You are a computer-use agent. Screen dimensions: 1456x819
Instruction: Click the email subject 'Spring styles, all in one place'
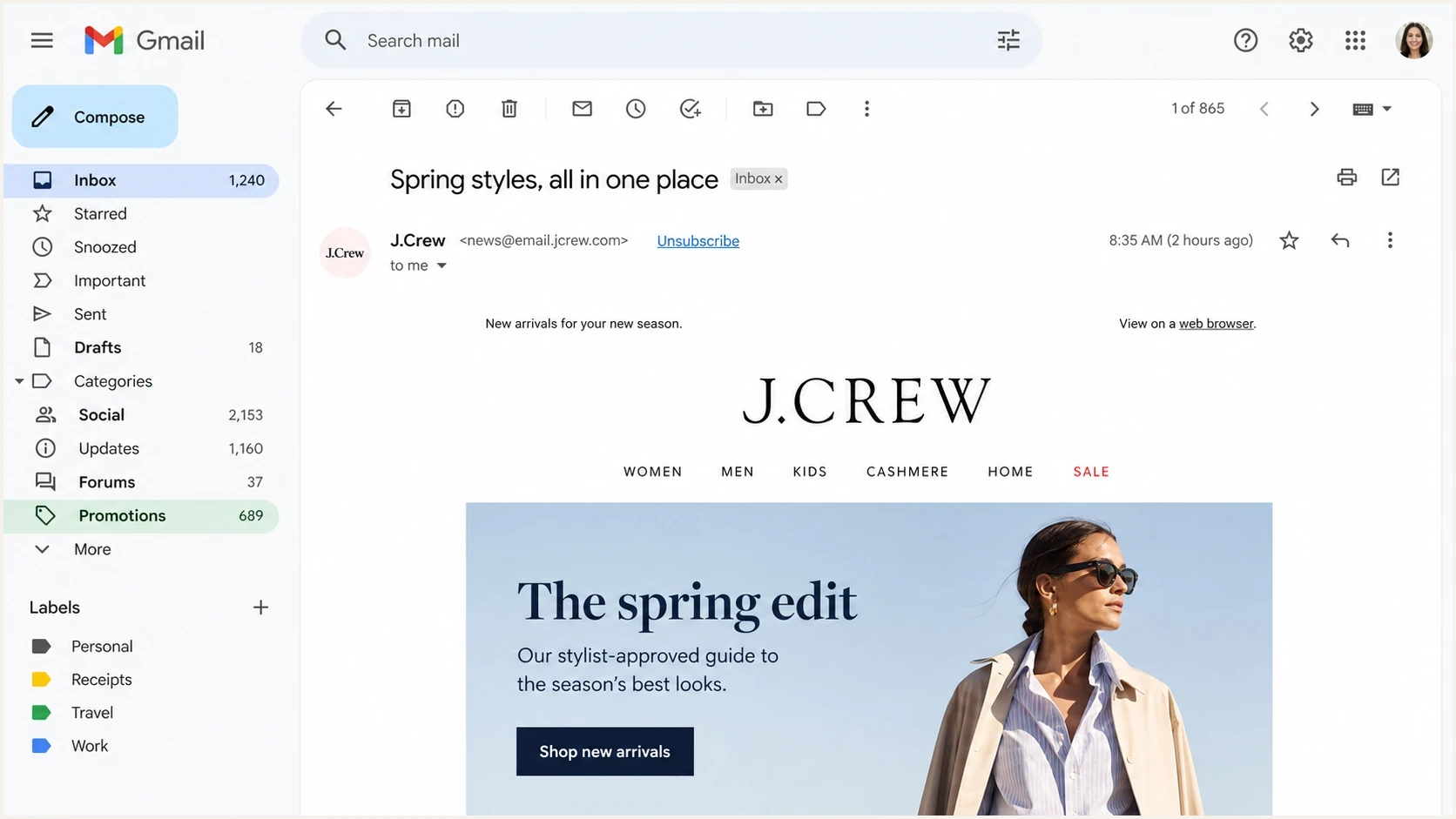coord(554,179)
